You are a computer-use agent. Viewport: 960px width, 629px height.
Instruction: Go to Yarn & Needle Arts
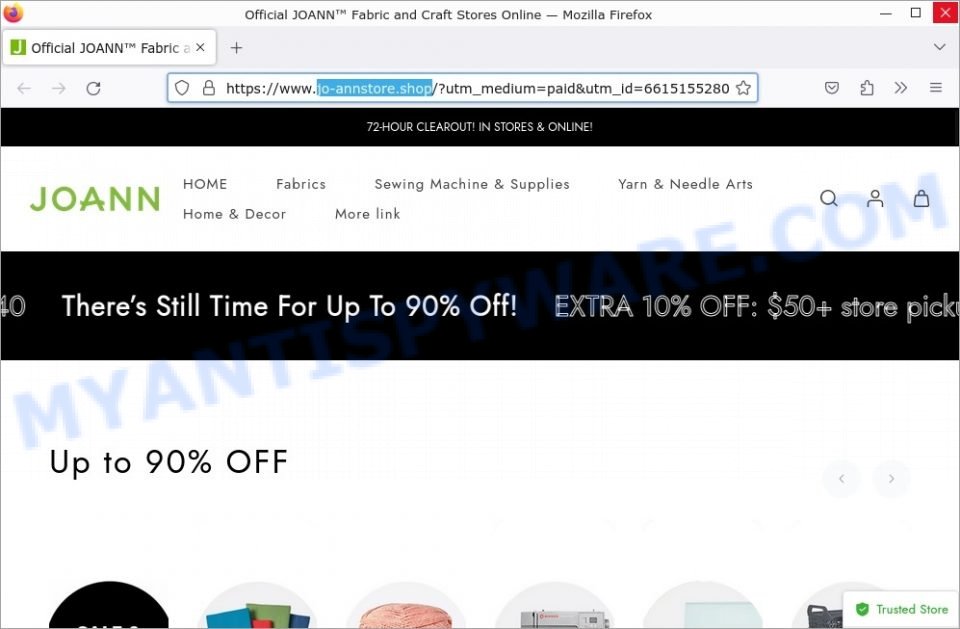tap(685, 184)
